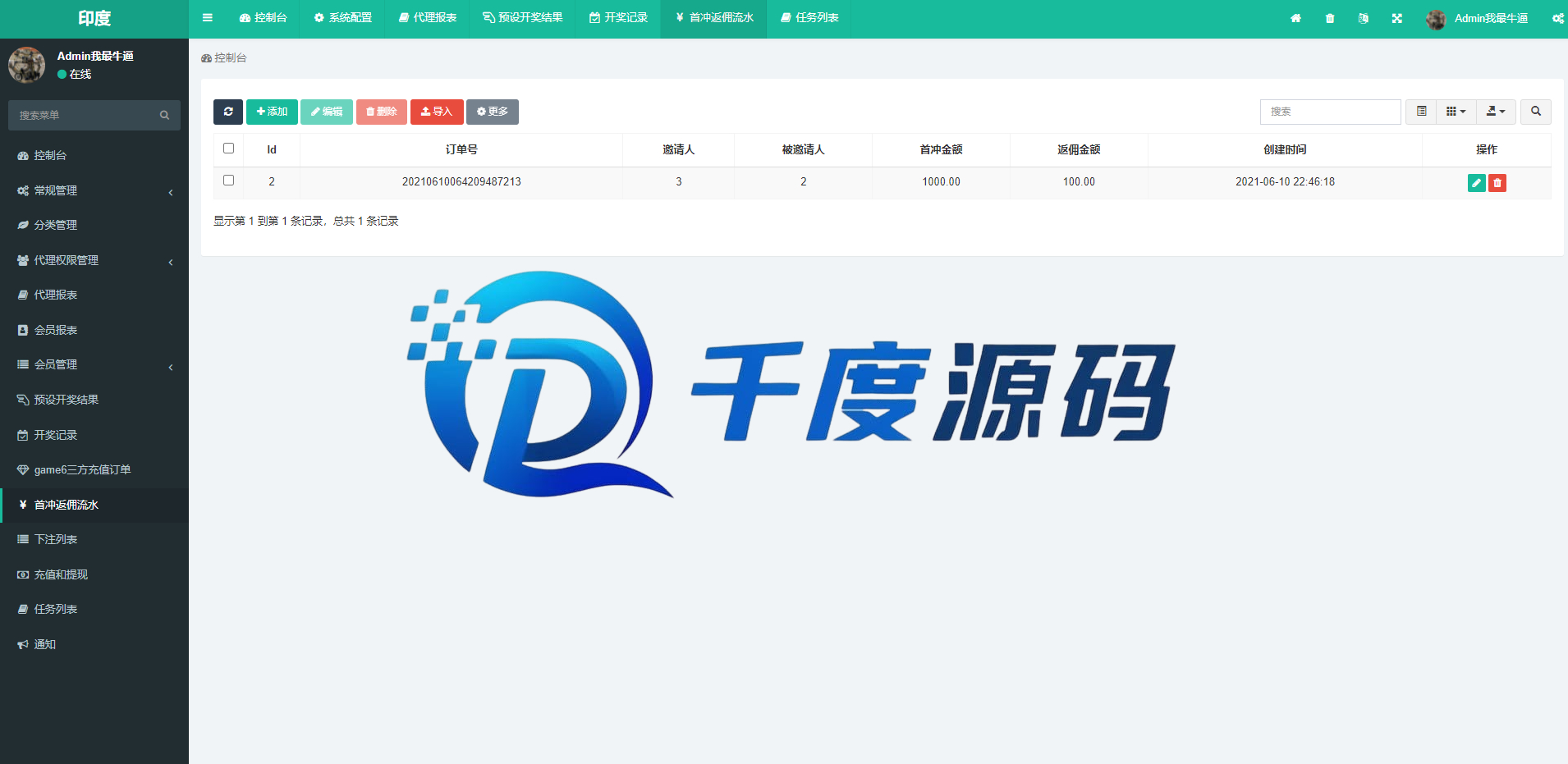Open the 控制台 tab in top bar
The width and height of the screenshot is (1568, 764).
pos(263,18)
